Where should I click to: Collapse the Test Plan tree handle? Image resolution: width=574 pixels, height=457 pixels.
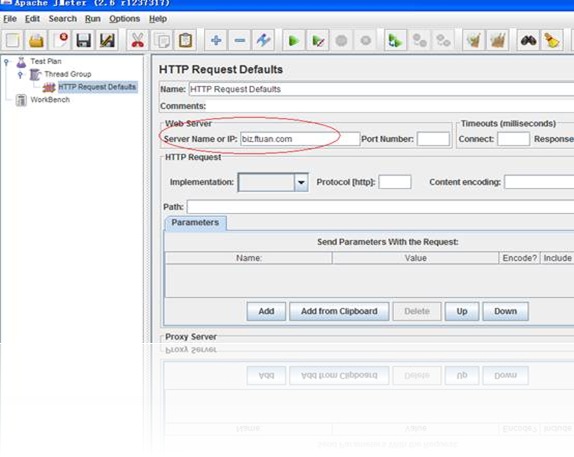click(6, 62)
